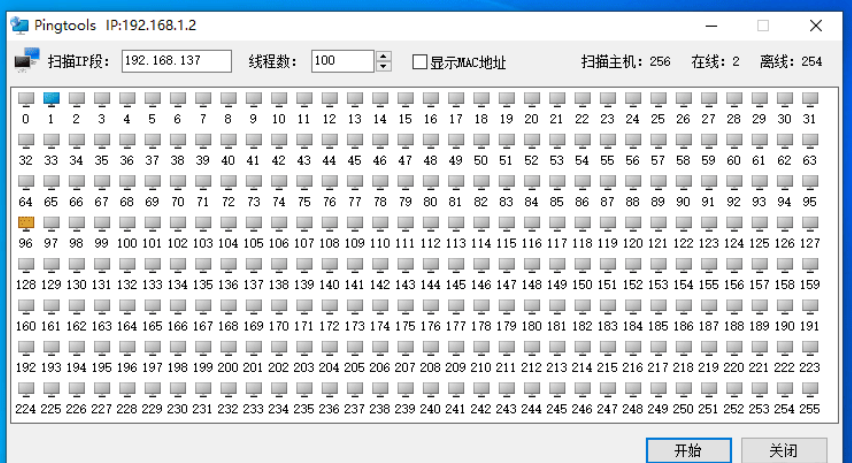
Task: Close Pingtools with the title bar X
Action: tap(816, 26)
